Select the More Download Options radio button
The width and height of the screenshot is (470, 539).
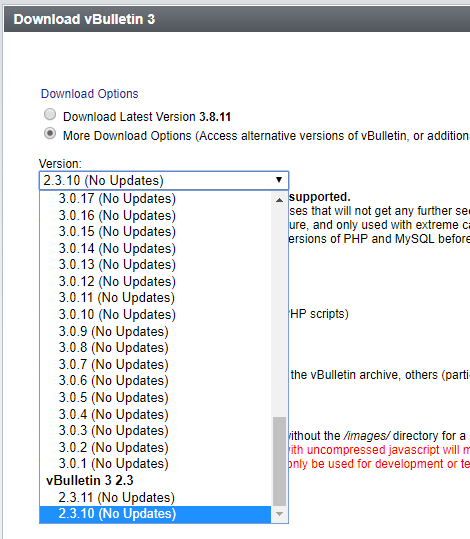tap(50, 133)
